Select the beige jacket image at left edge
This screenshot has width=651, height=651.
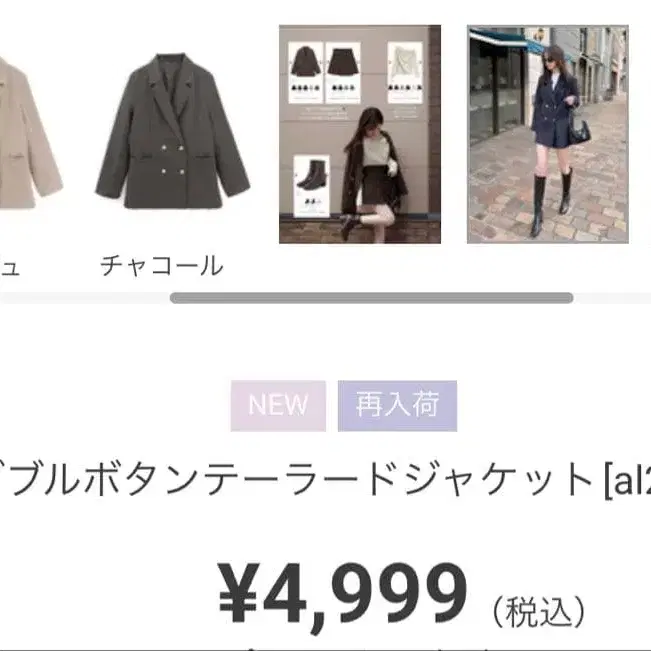(30, 133)
